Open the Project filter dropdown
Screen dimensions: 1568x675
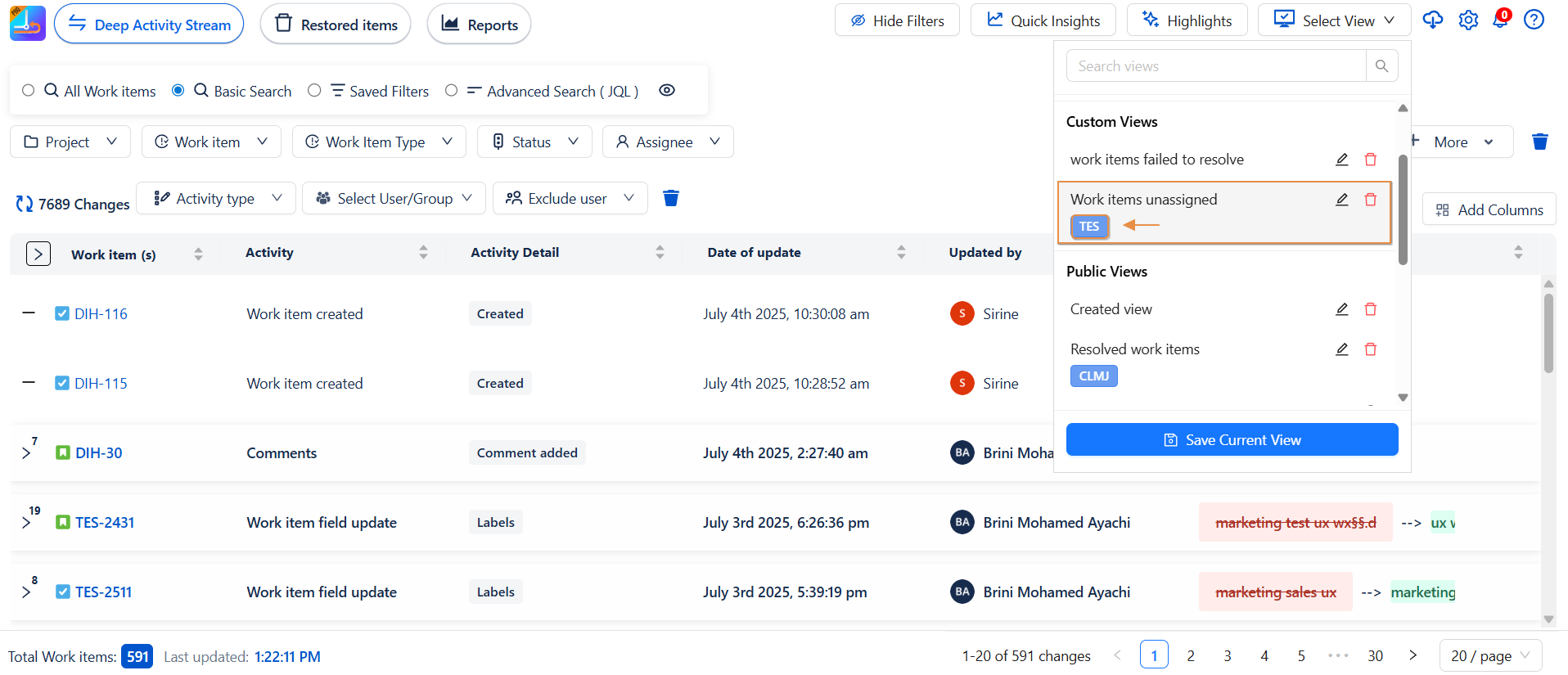pos(70,142)
